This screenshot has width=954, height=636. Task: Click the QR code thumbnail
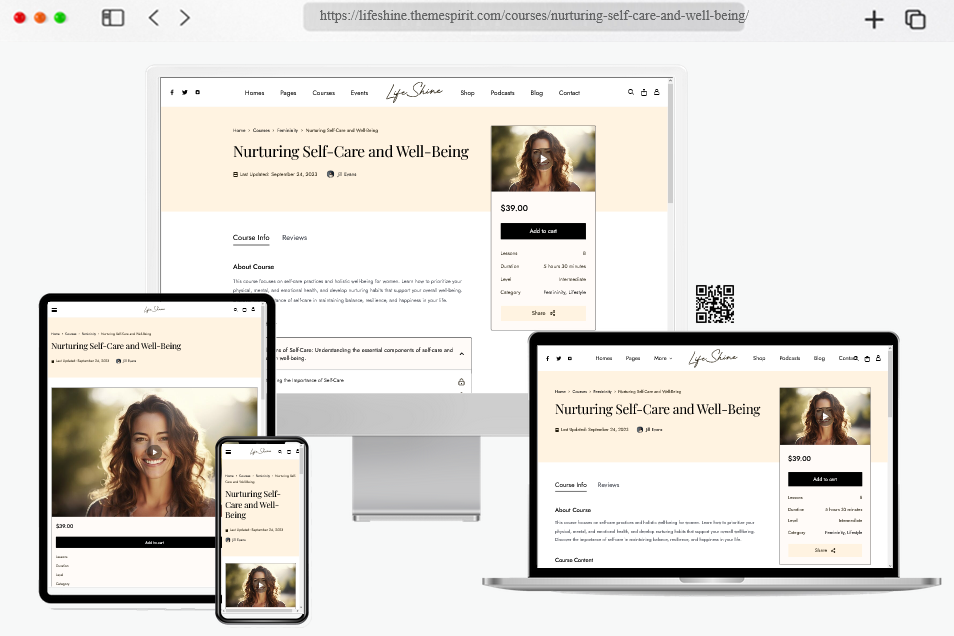point(715,305)
